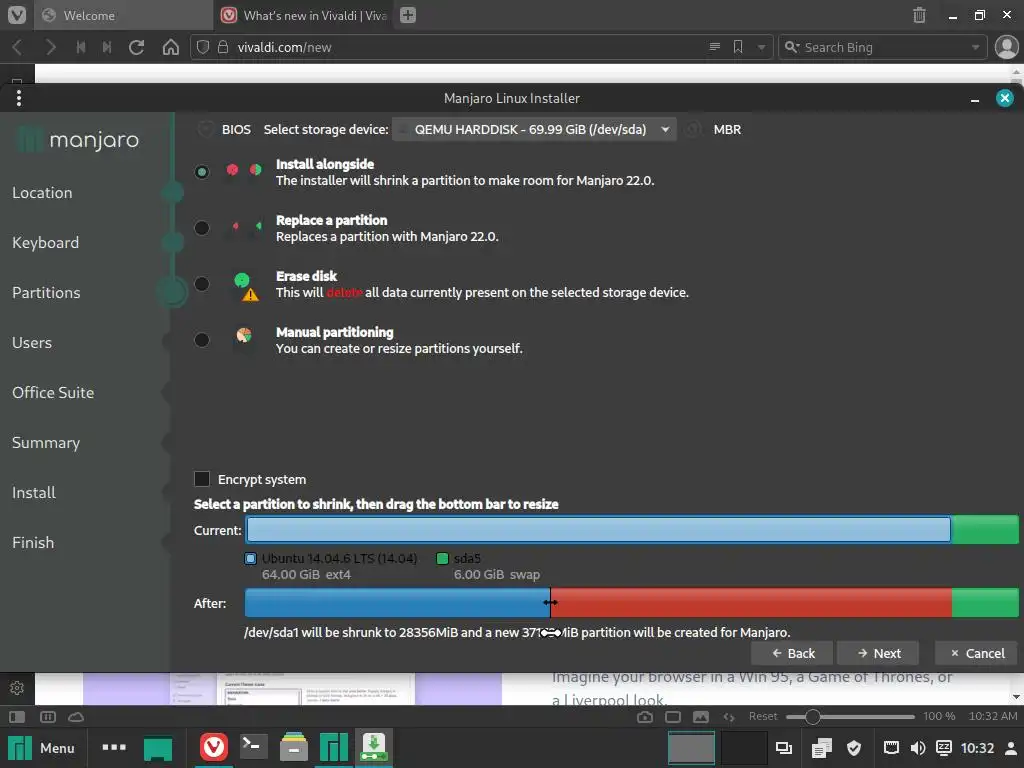Screen dimensions: 1024x768
Task: Click the Location step in installer sidebar
Action: tap(42, 193)
